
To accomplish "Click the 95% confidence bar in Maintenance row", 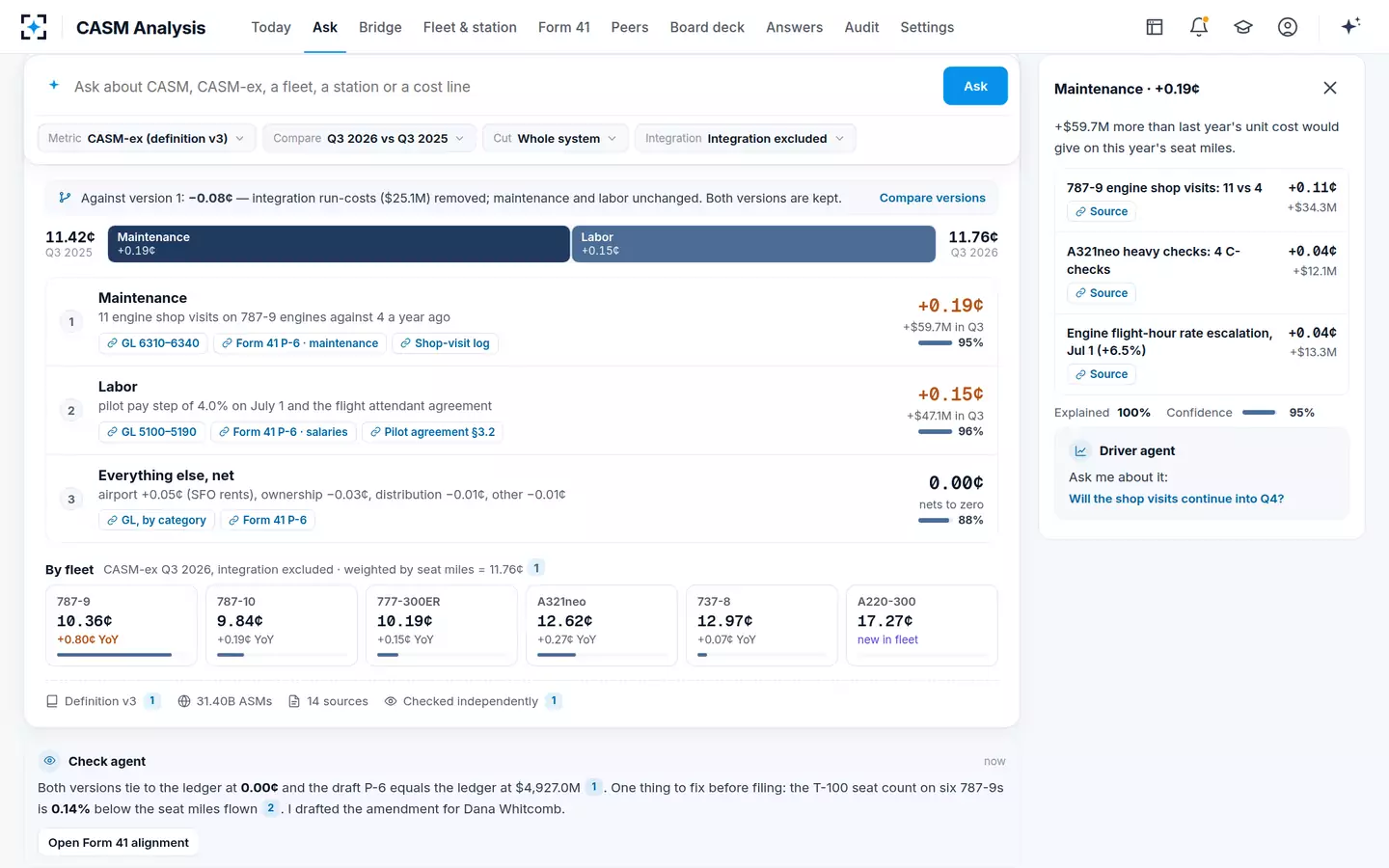I will pos(935,342).
